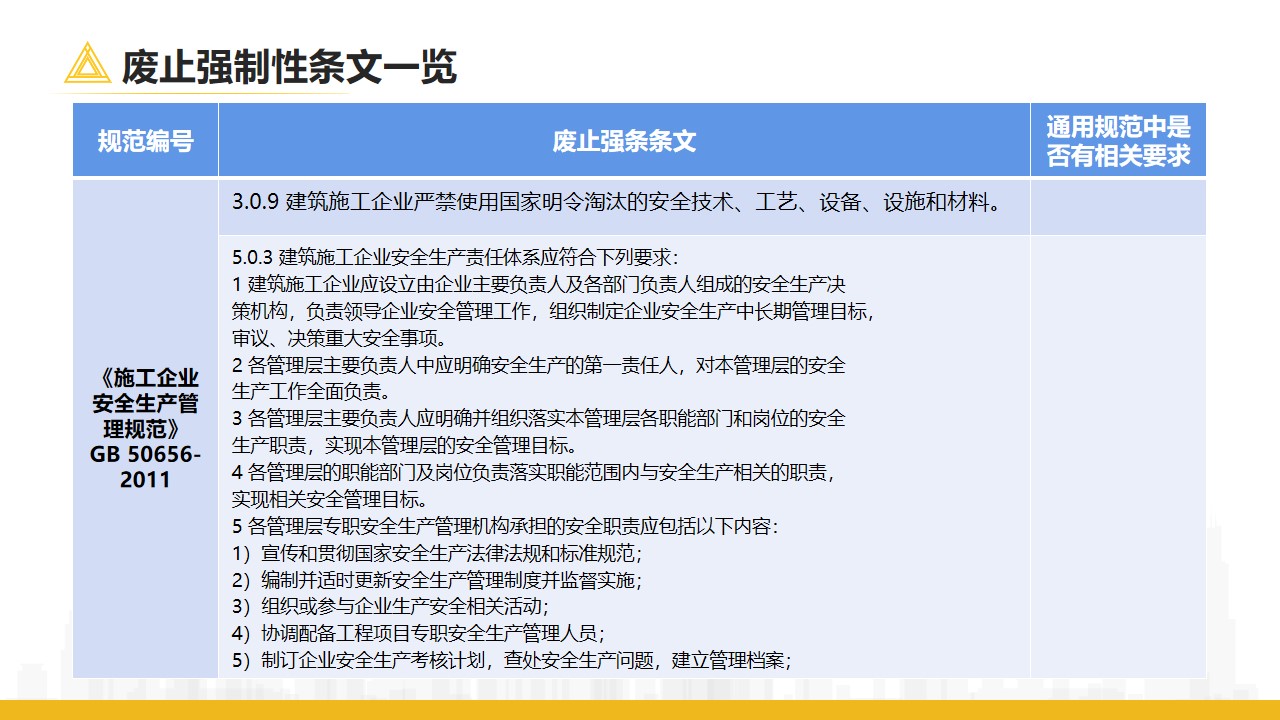The height and width of the screenshot is (720, 1280).
Task: Click the yellow triangle logo icon
Action: pos(87,63)
